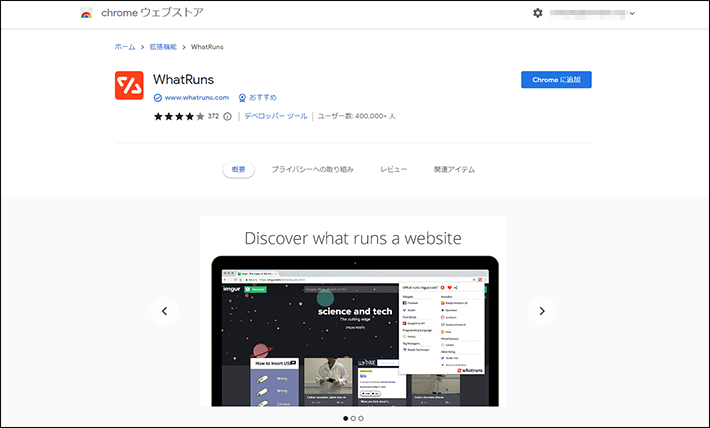This screenshot has height=428, width=710.
Task: Expand the account dropdown arrow
Action: 632,14
